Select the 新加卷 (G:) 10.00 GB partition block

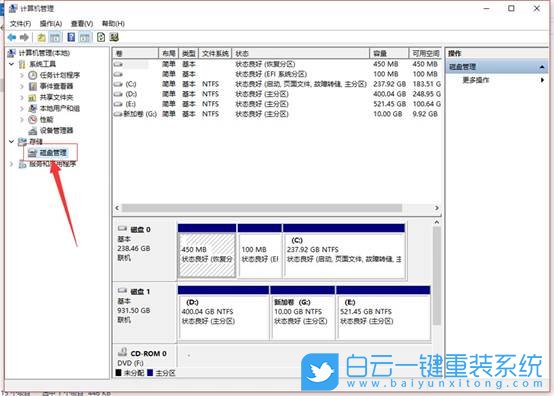point(302,313)
